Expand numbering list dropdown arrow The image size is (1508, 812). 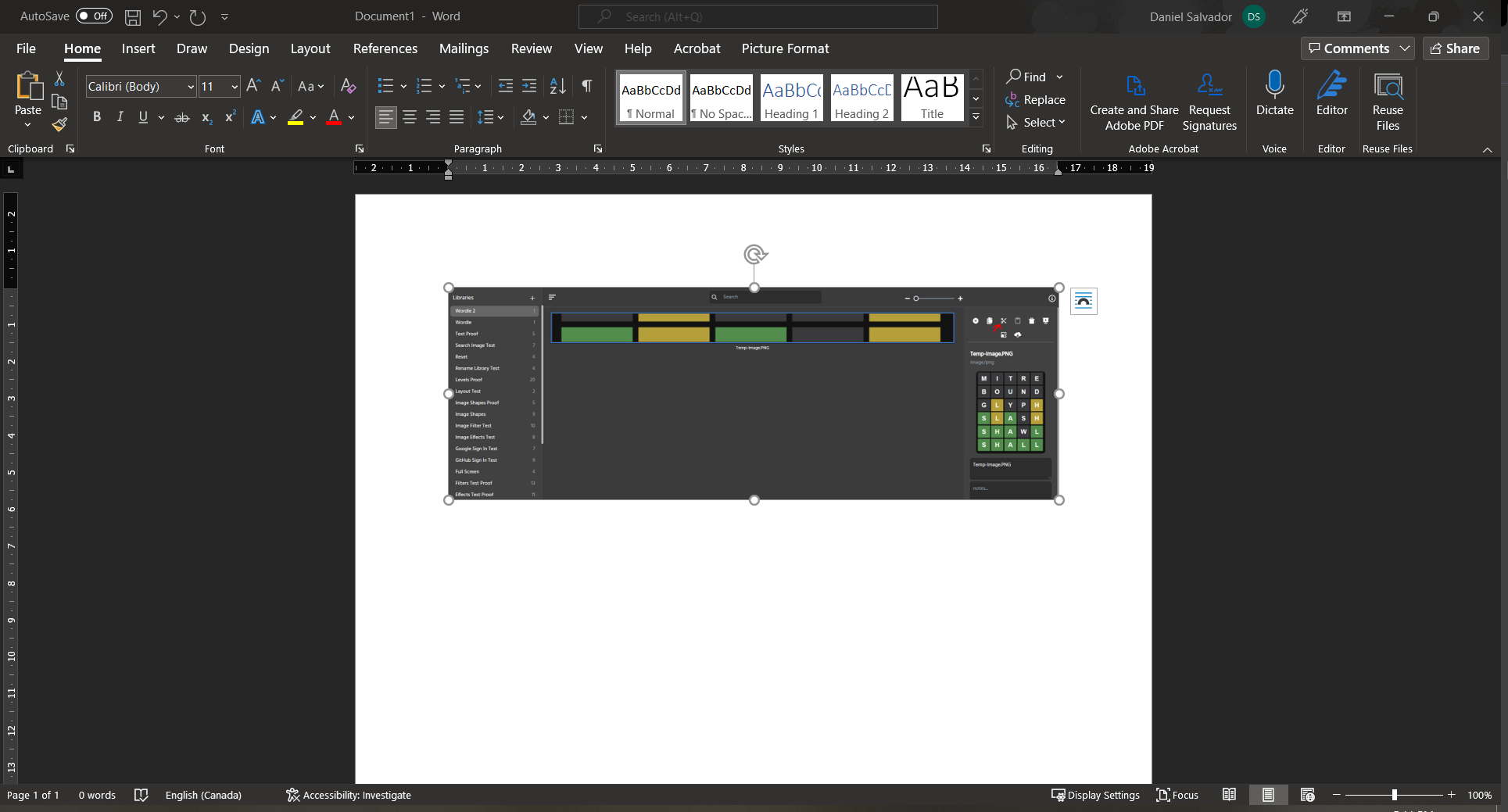442,86
